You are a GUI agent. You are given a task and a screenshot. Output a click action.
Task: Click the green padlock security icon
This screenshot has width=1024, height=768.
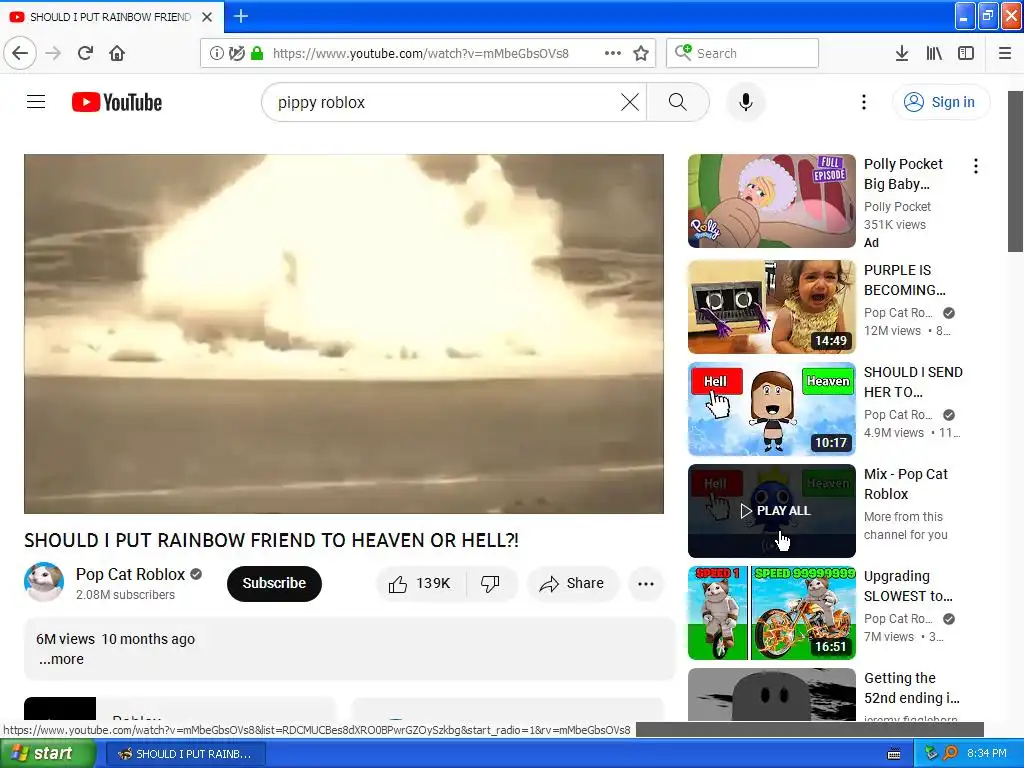pos(257,53)
